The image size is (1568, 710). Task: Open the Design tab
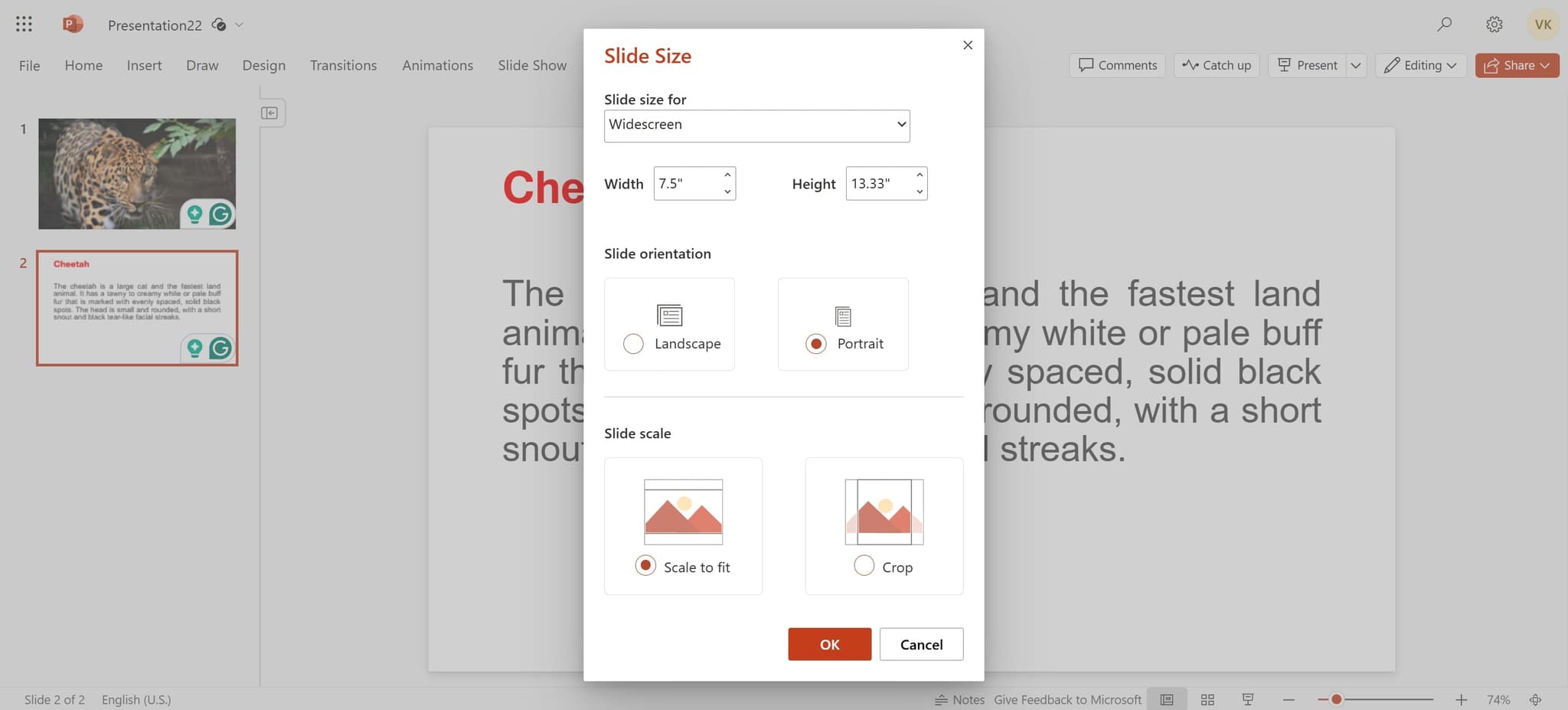click(263, 65)
